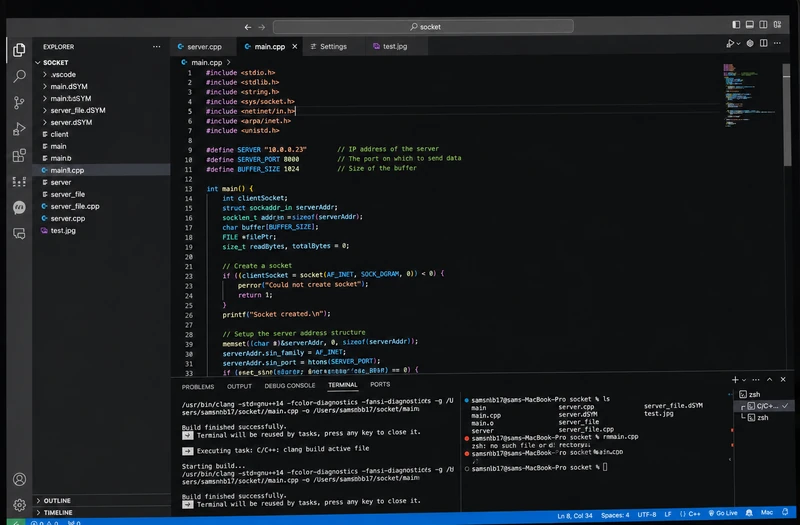The width and height of the screenshot is (800, 525).
Task: Maximize the panel with the up chevron
Action: 769,380
